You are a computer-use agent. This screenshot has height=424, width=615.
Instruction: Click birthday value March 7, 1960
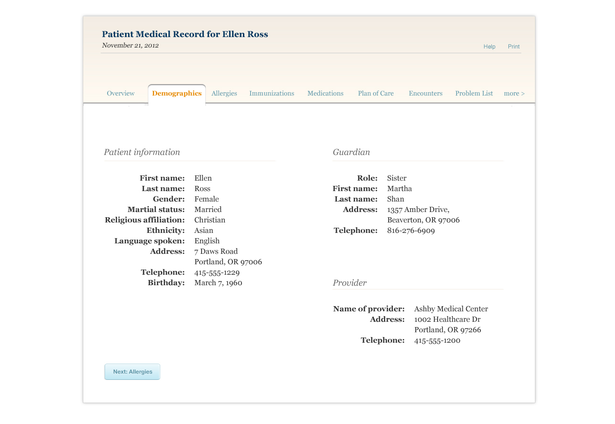coord(218,283)
